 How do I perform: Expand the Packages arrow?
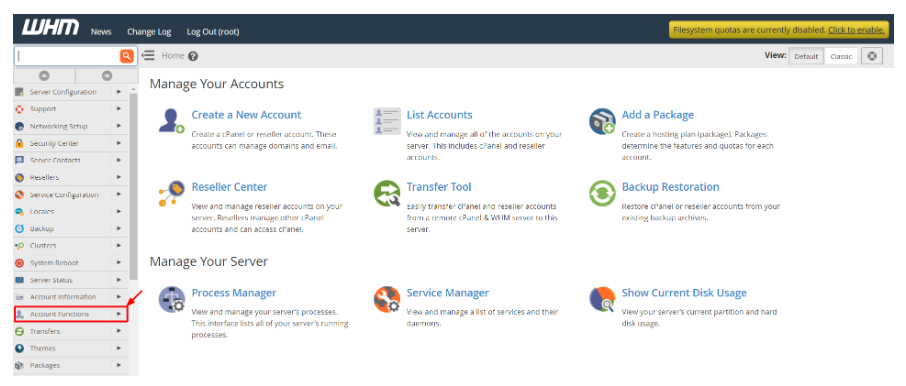click(118, 366)
